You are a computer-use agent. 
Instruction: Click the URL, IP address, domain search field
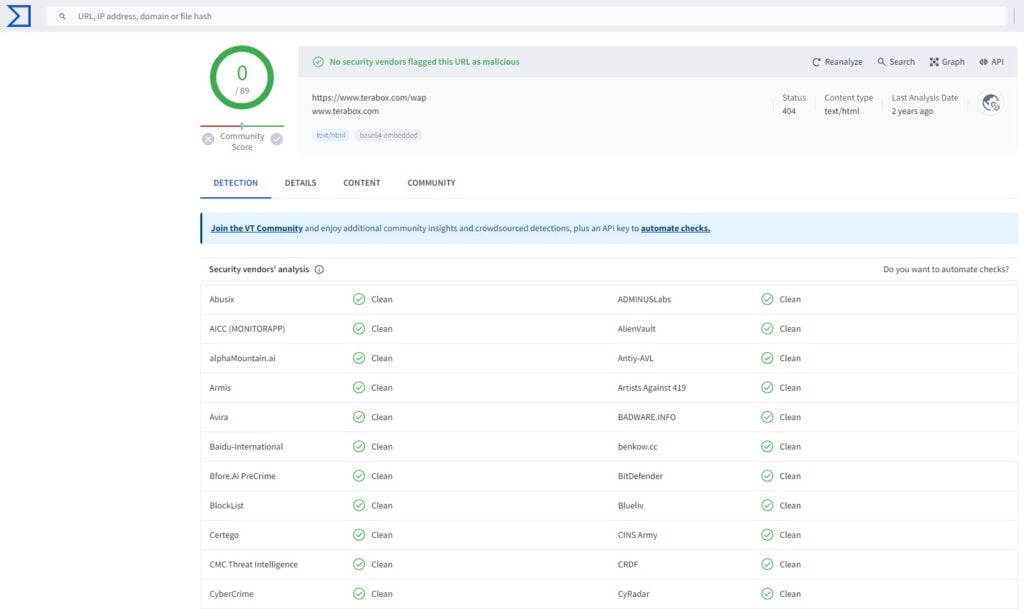tap(526, 16)
